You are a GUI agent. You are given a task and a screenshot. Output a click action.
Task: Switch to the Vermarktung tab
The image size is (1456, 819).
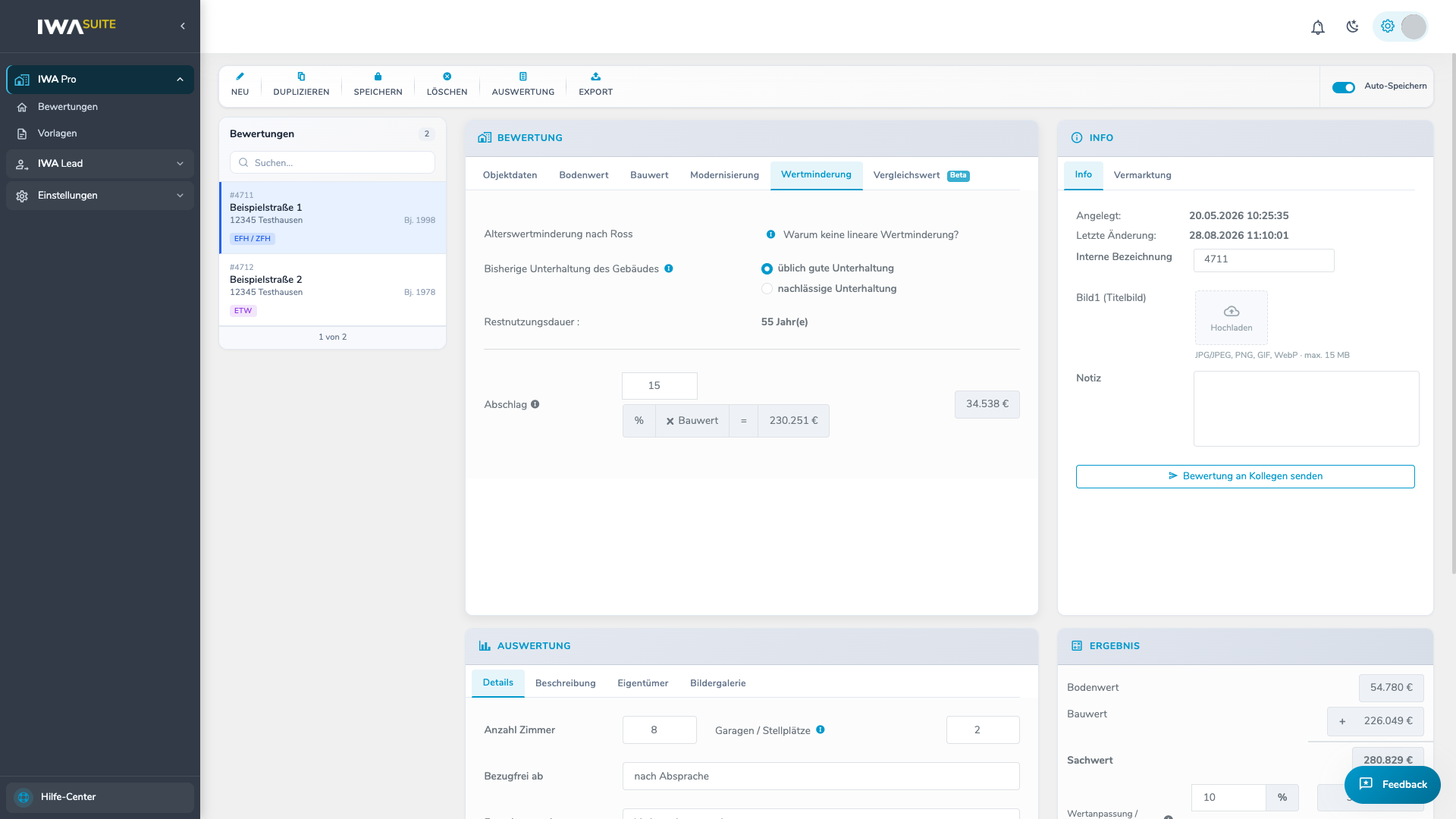[1142, 175]
